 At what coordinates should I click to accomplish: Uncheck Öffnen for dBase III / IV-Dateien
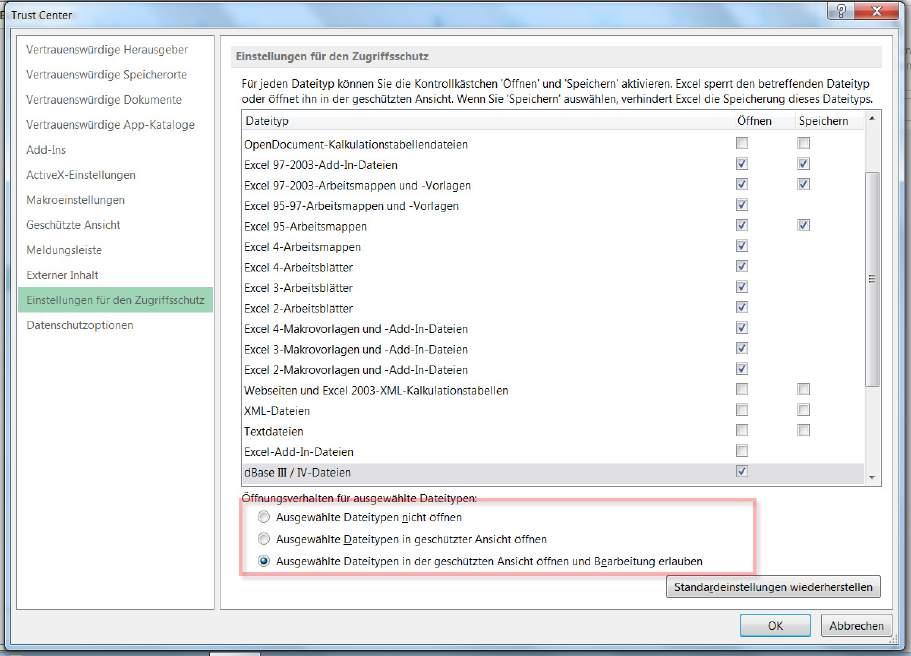742,471
